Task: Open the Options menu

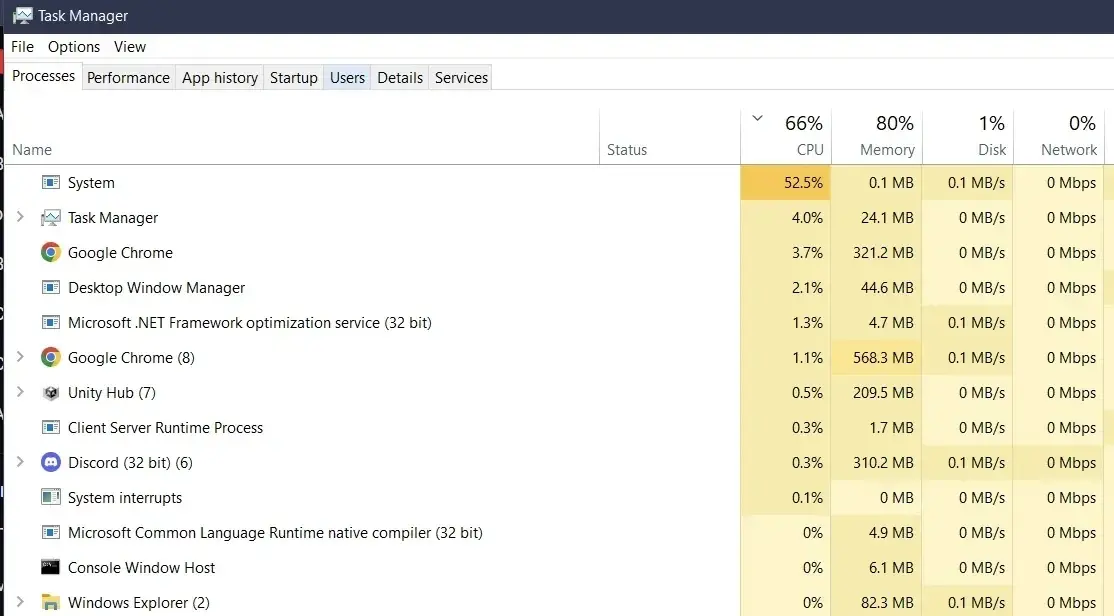Action: pos(73,46)
